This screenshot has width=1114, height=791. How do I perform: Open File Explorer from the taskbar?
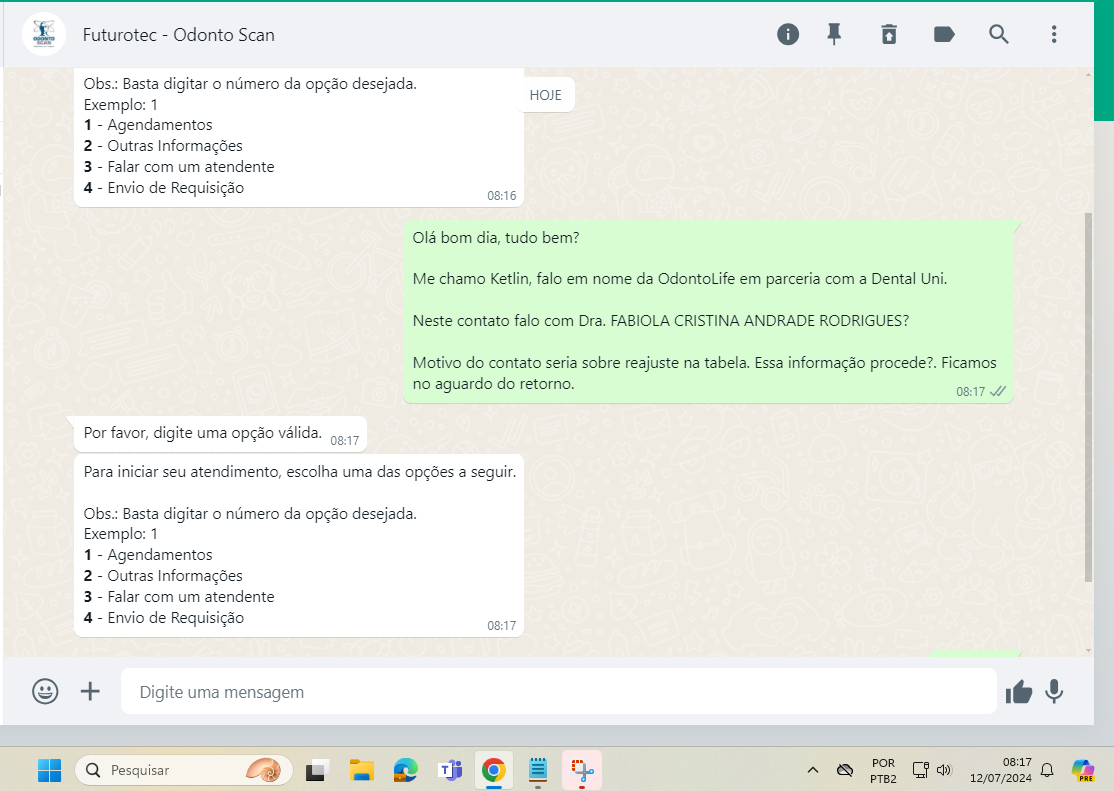362,770
